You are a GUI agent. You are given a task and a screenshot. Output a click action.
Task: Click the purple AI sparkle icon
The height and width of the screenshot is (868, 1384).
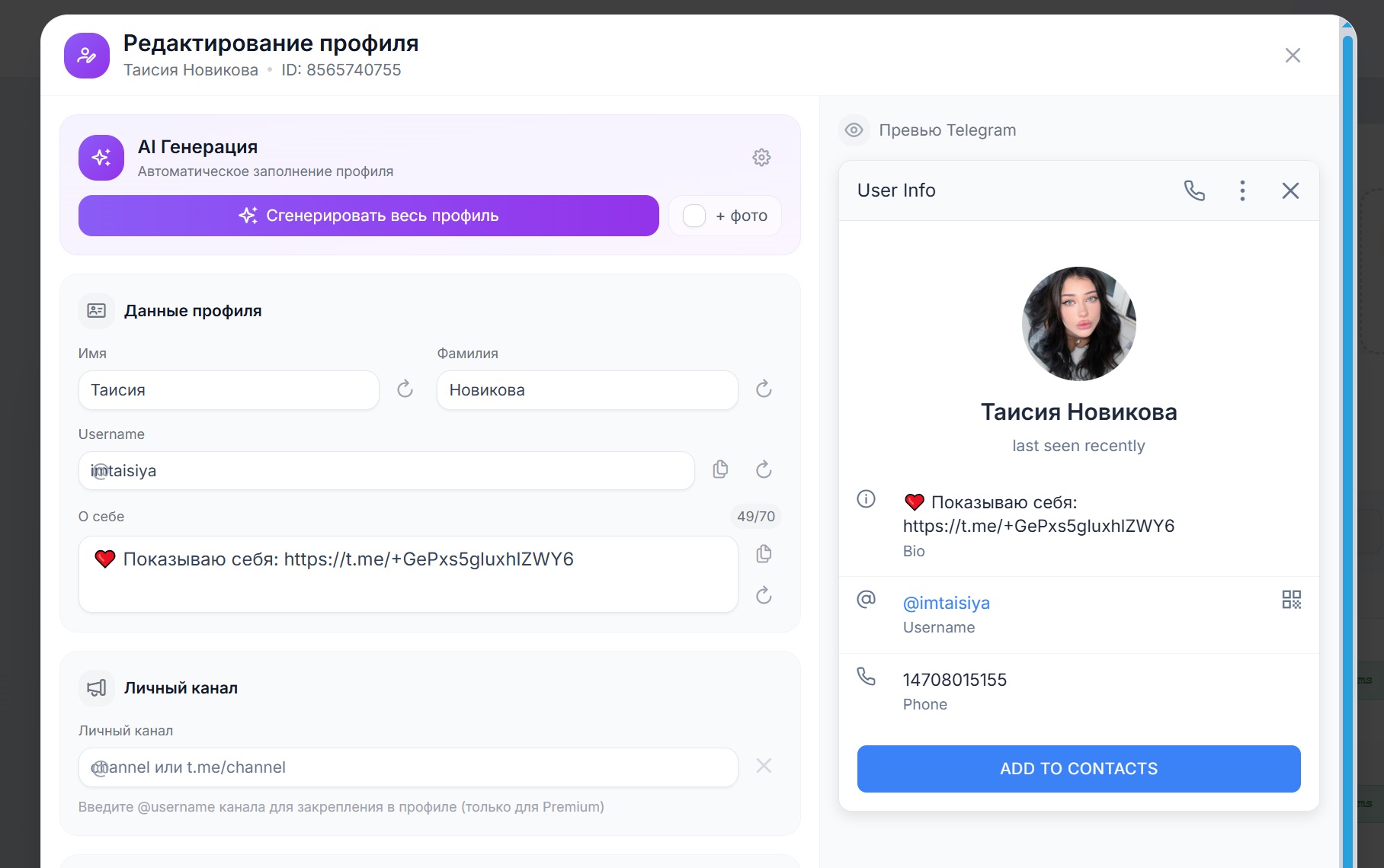101,158
